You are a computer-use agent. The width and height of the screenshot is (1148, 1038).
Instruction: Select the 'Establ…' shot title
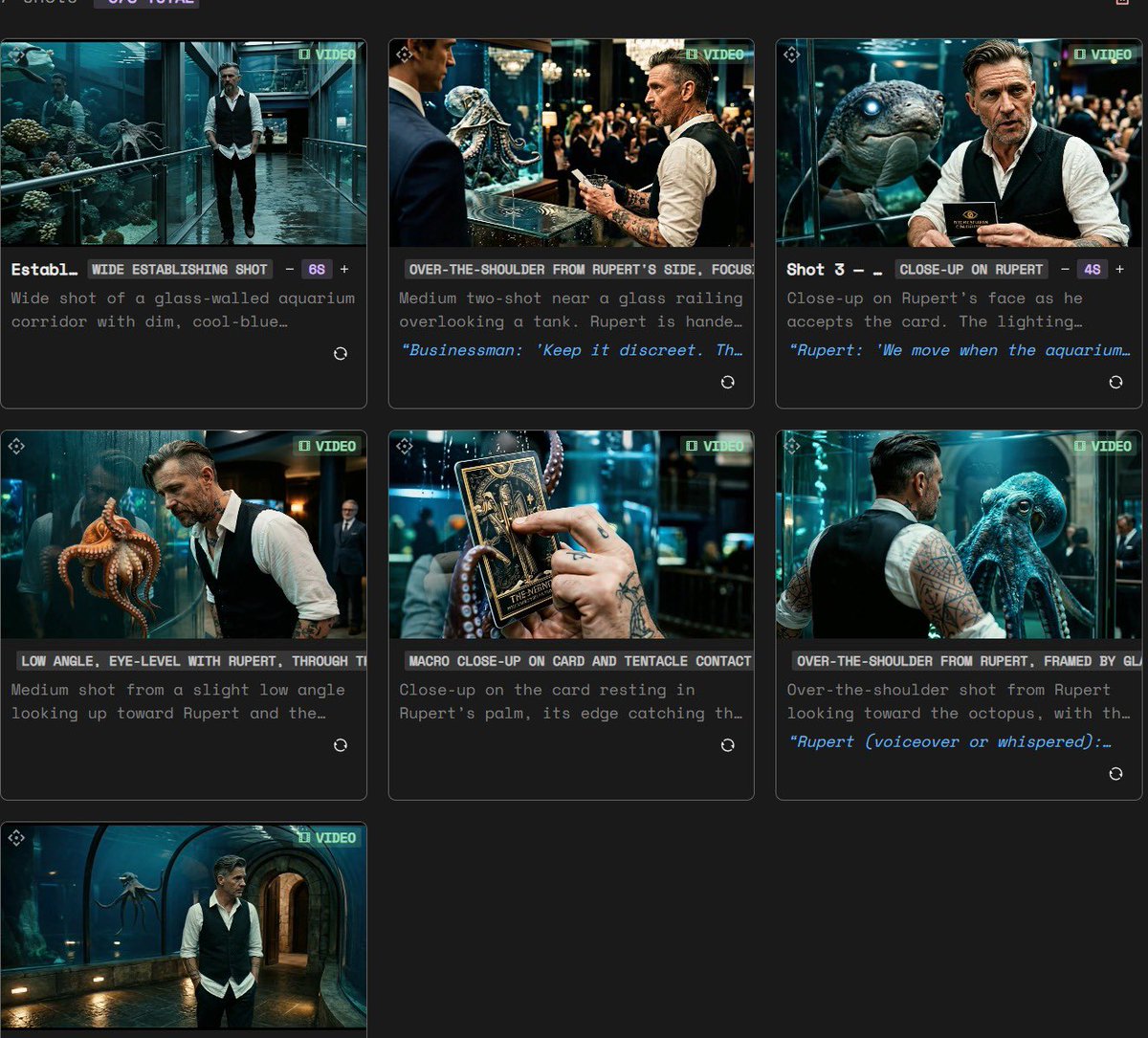pos(44,270)
